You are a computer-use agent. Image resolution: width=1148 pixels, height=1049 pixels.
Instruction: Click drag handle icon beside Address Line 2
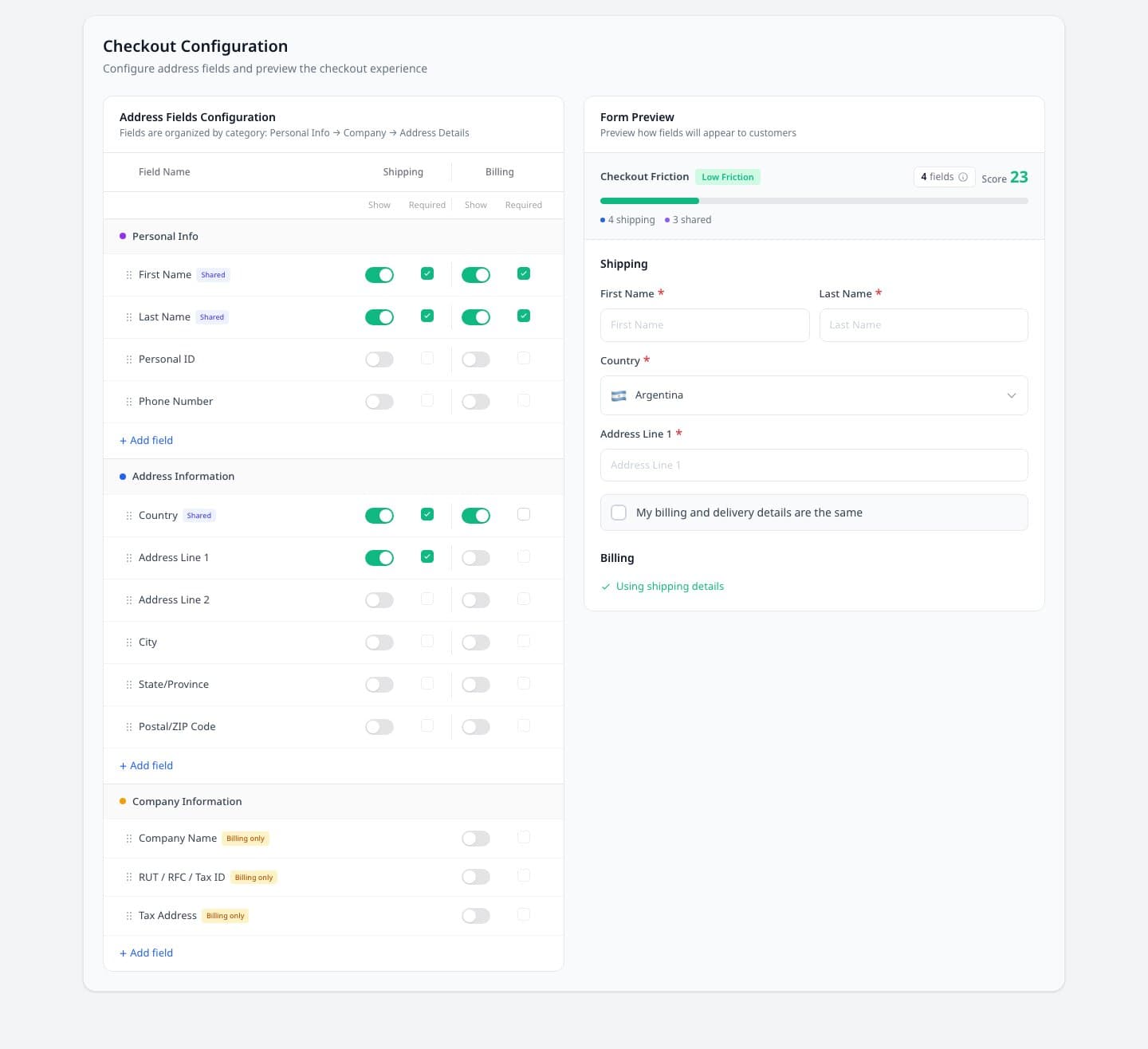tap(129, 600)
